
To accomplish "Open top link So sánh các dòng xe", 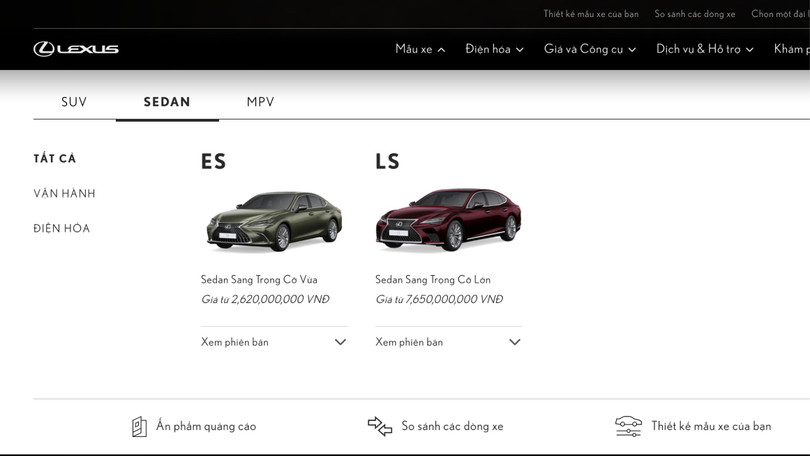I will tap(695, 14).
